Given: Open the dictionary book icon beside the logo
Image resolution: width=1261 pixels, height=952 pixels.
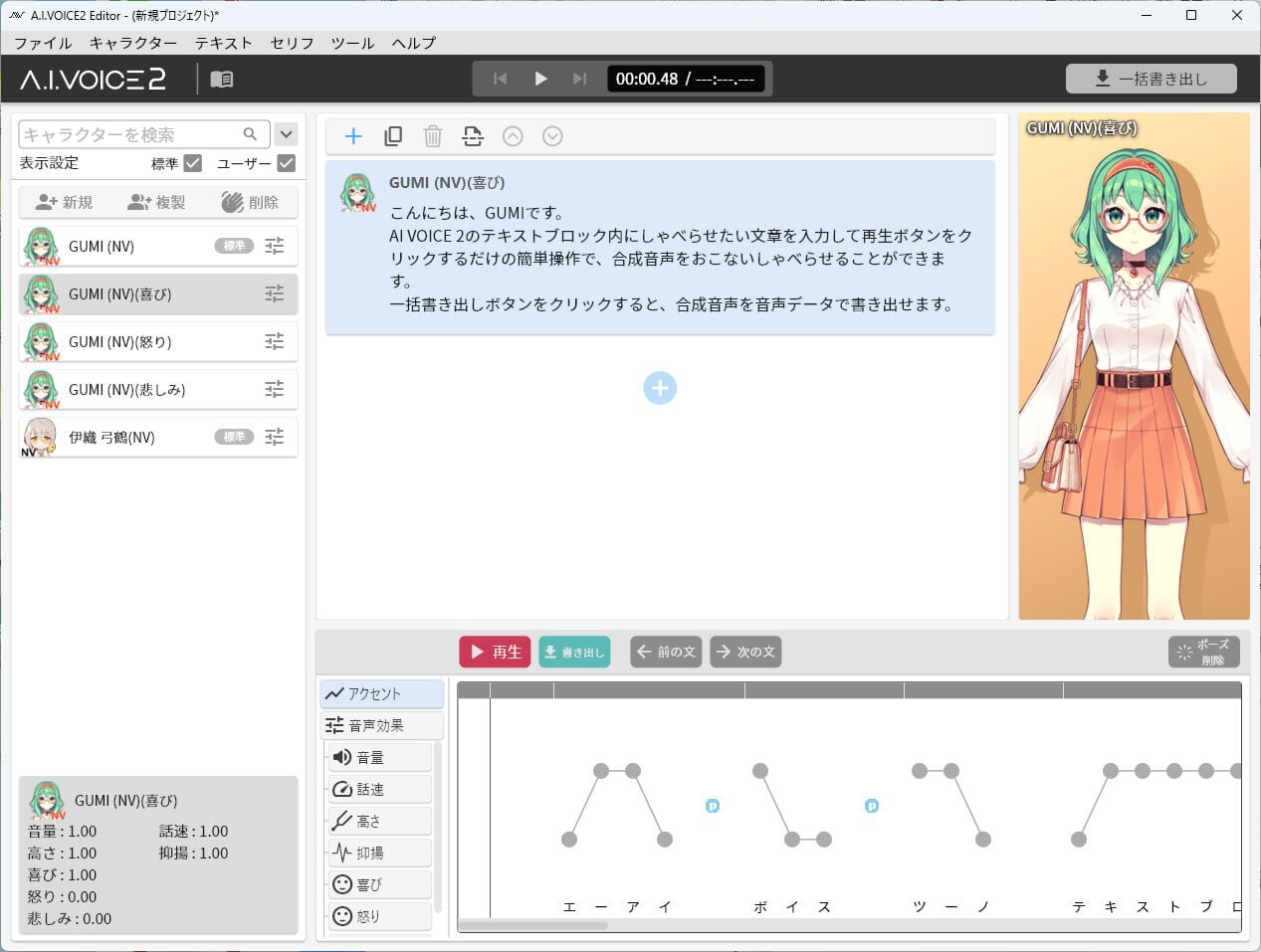Looking at the screenshot, I should coord(221,78).
